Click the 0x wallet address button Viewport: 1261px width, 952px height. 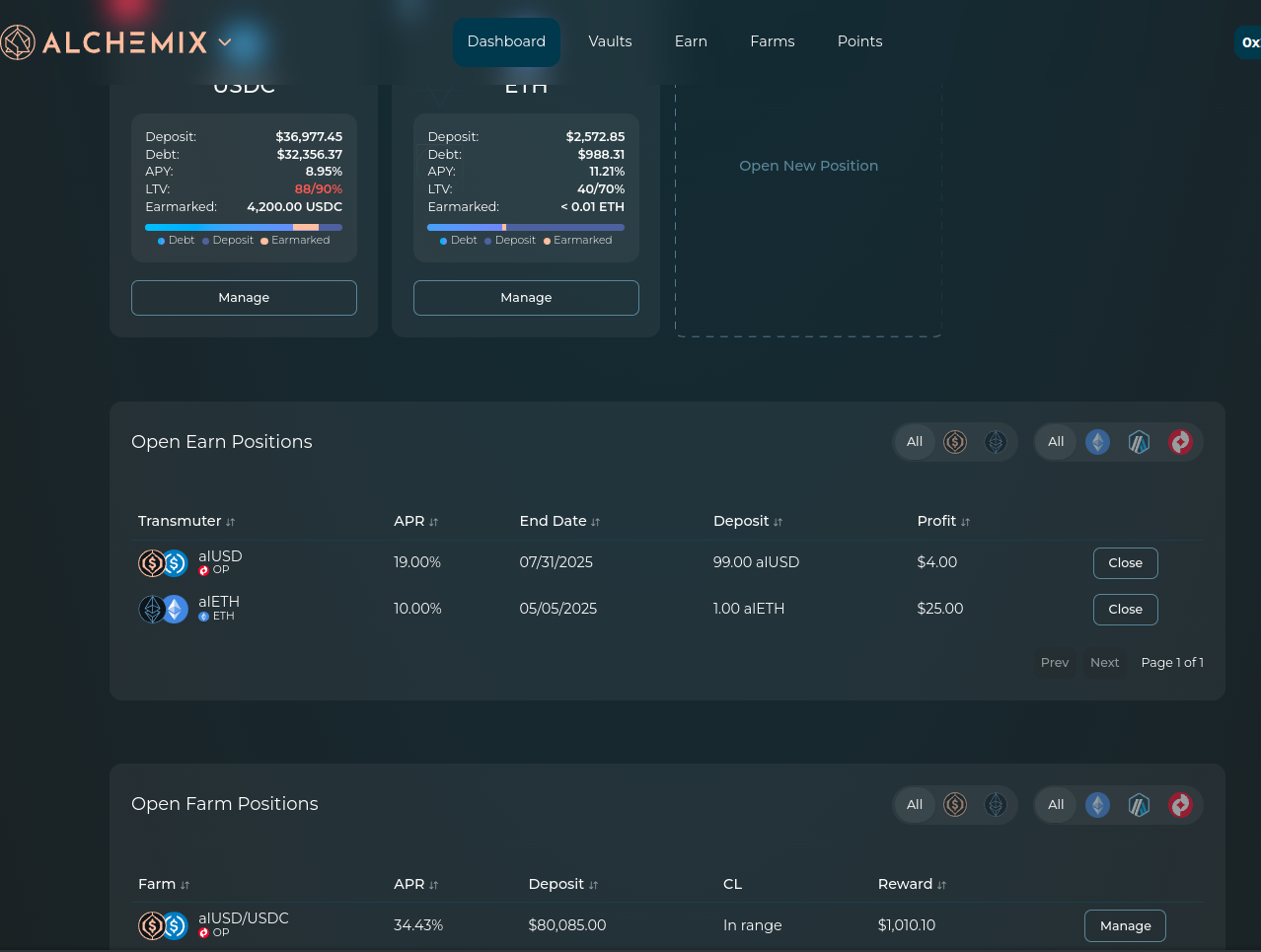pos(1249,42)
